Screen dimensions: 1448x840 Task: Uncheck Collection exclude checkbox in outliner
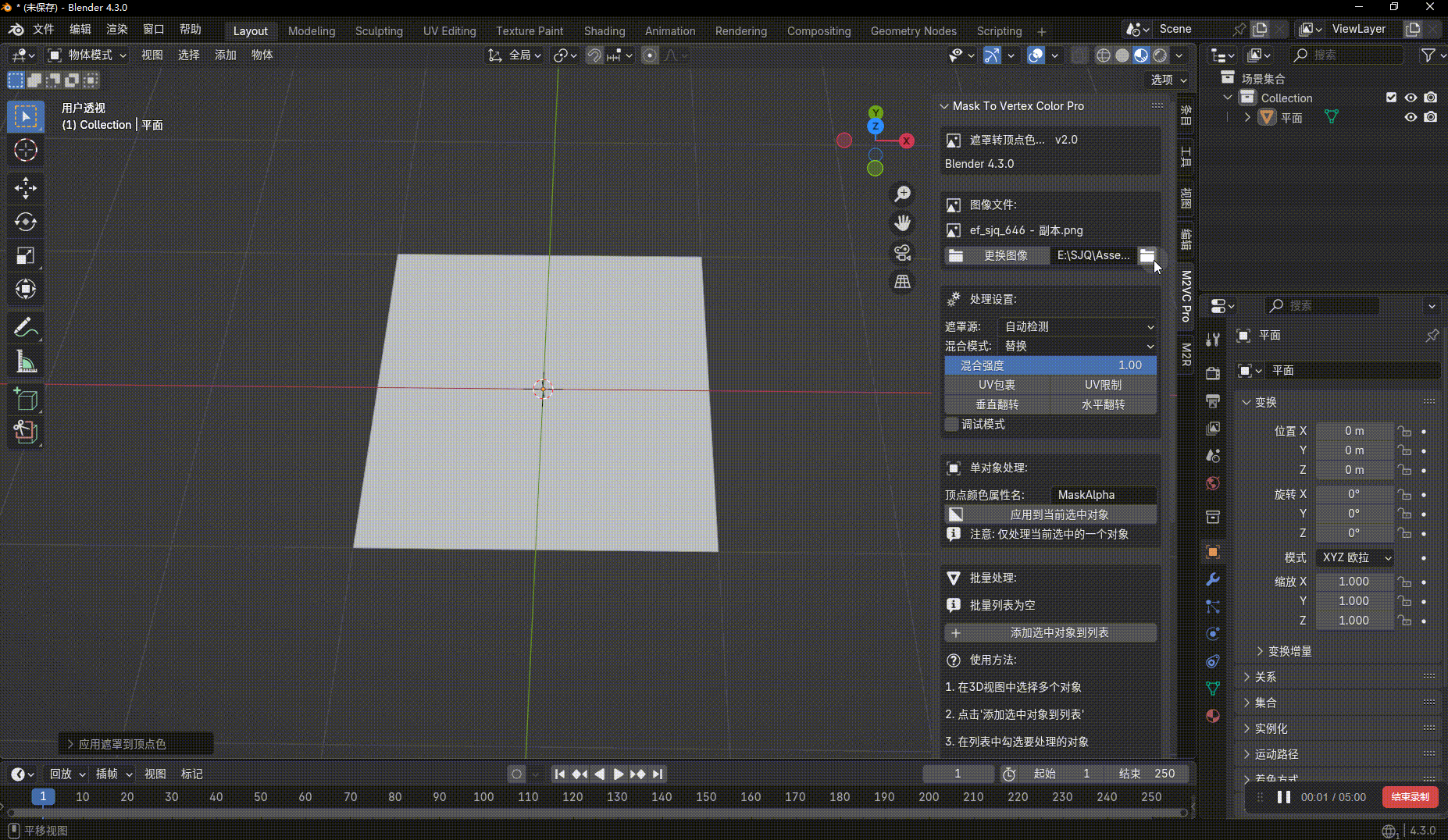pyautogui.click(x=1391, y=98)
